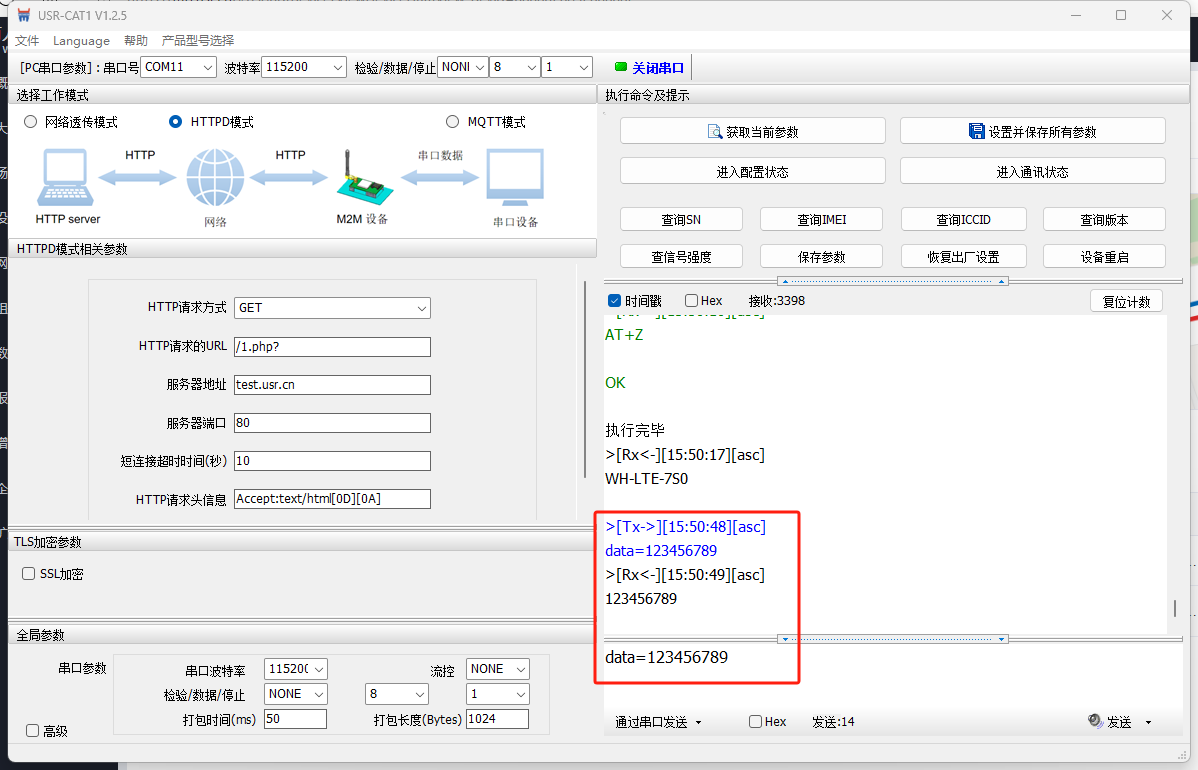The height and width of the screenshot is (770, 1198).
Task: Select the 网络透传模式 radio button
Action: click(x=30, y=122)
